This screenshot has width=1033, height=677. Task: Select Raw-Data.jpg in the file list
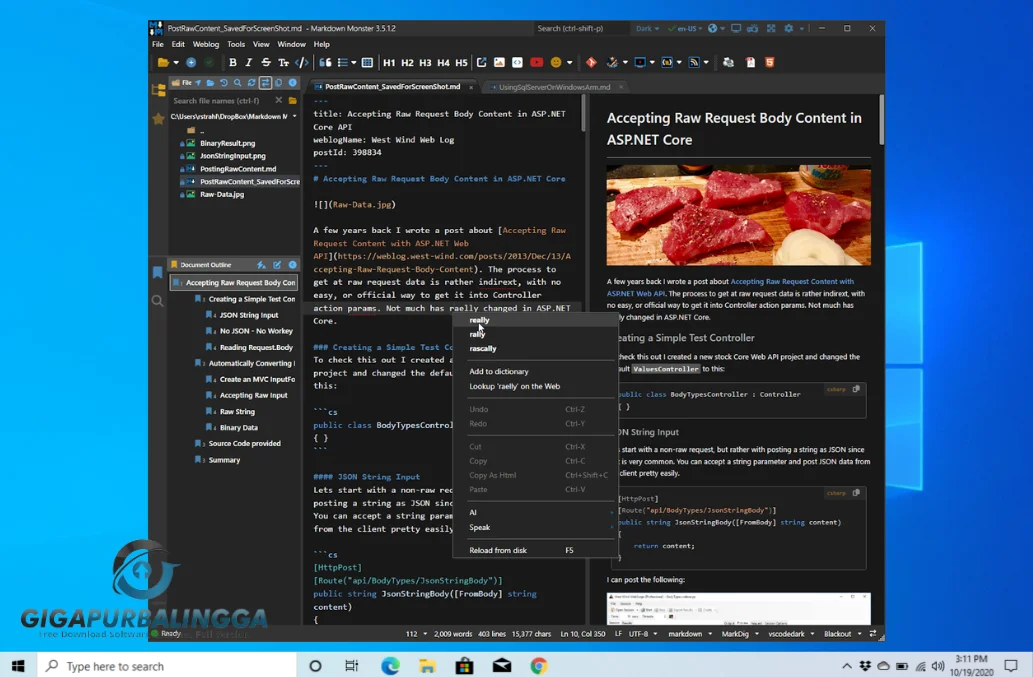click(221, 194)
